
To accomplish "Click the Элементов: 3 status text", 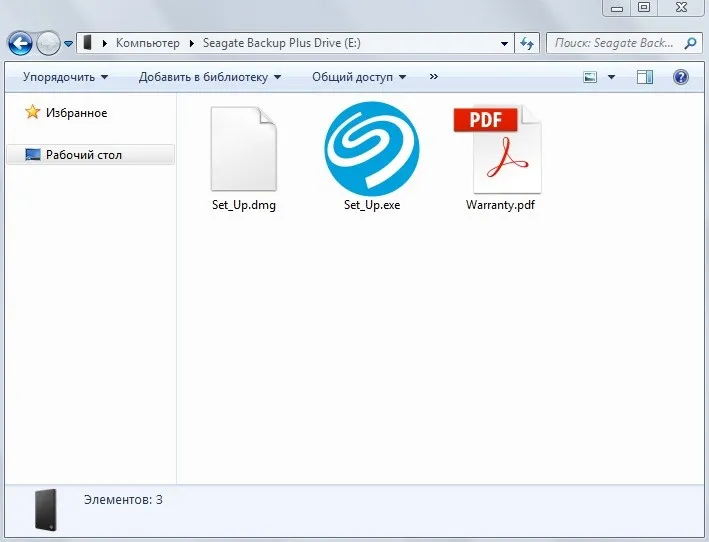I will coord(123,500).
